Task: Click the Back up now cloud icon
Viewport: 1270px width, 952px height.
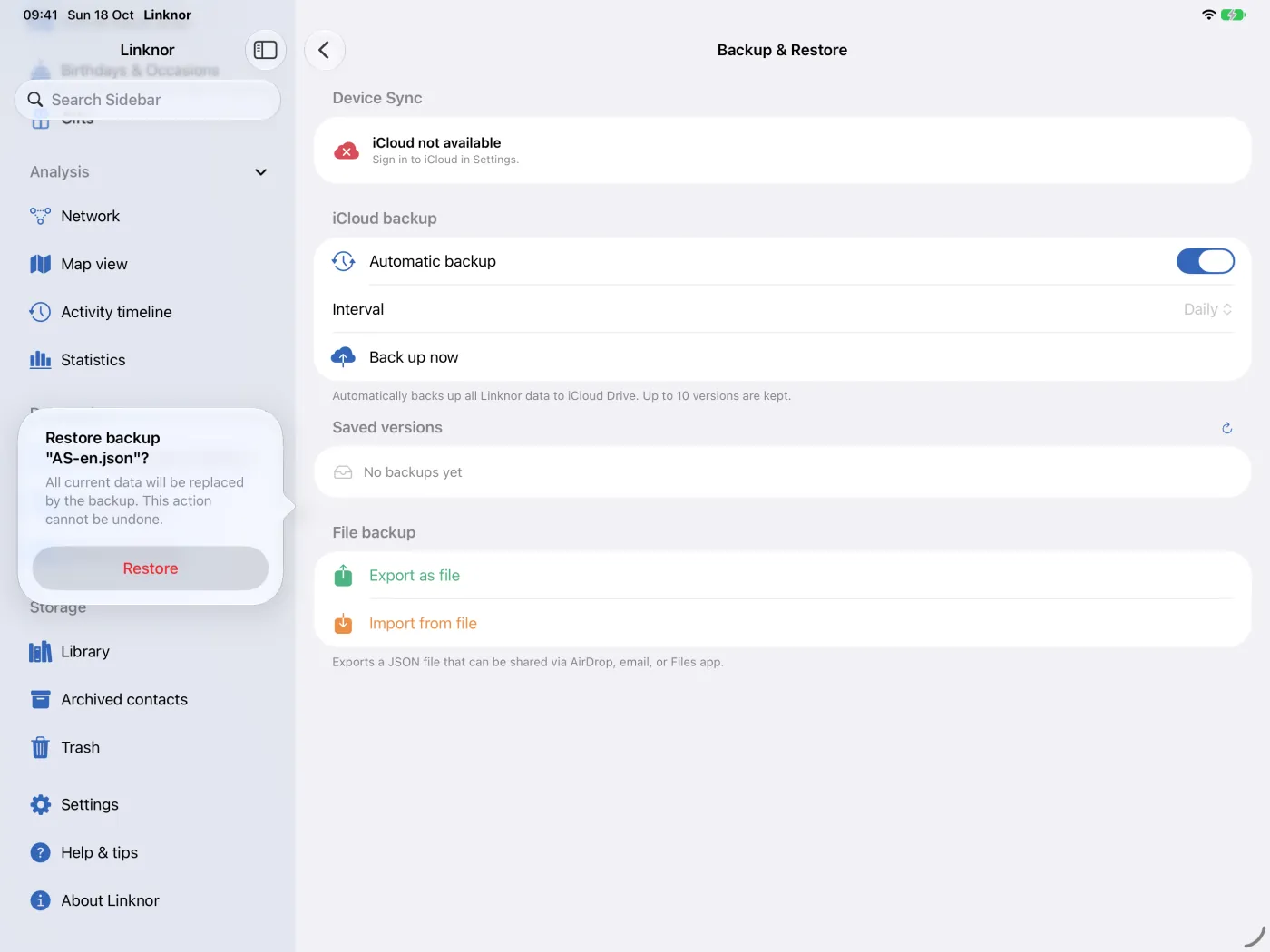Action: 343,357
